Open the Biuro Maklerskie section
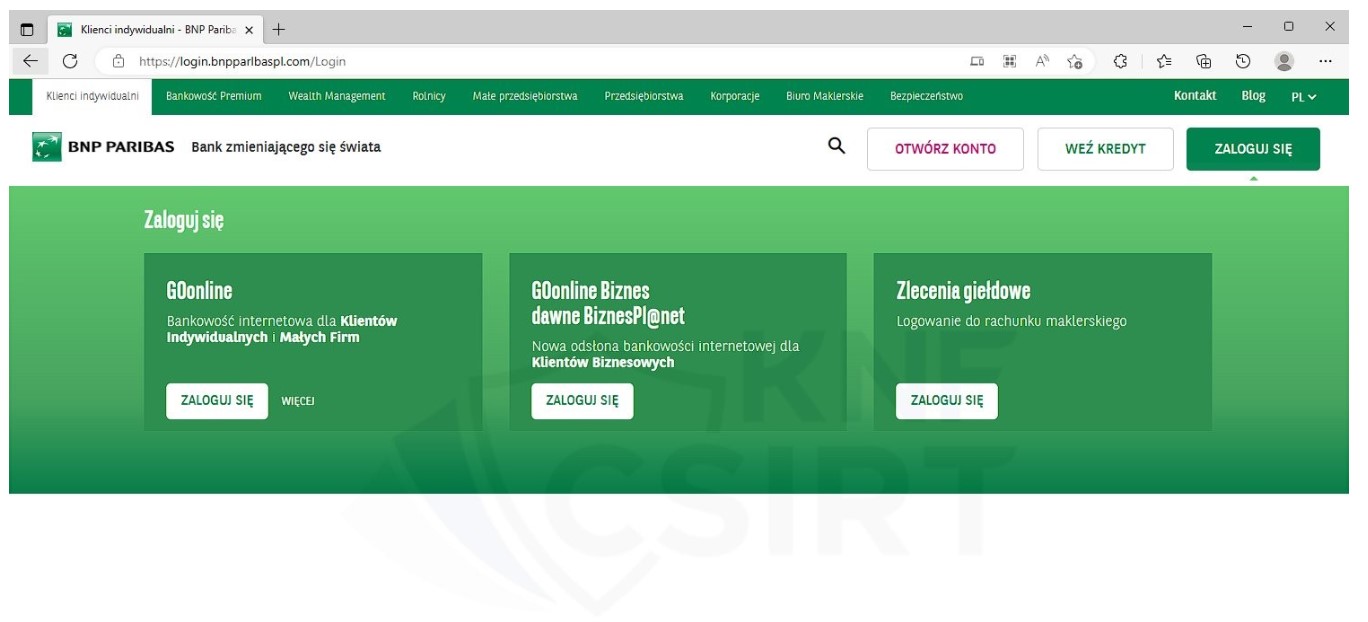Viewport: 1368px width, 622px height. click(x=824, y=96)
